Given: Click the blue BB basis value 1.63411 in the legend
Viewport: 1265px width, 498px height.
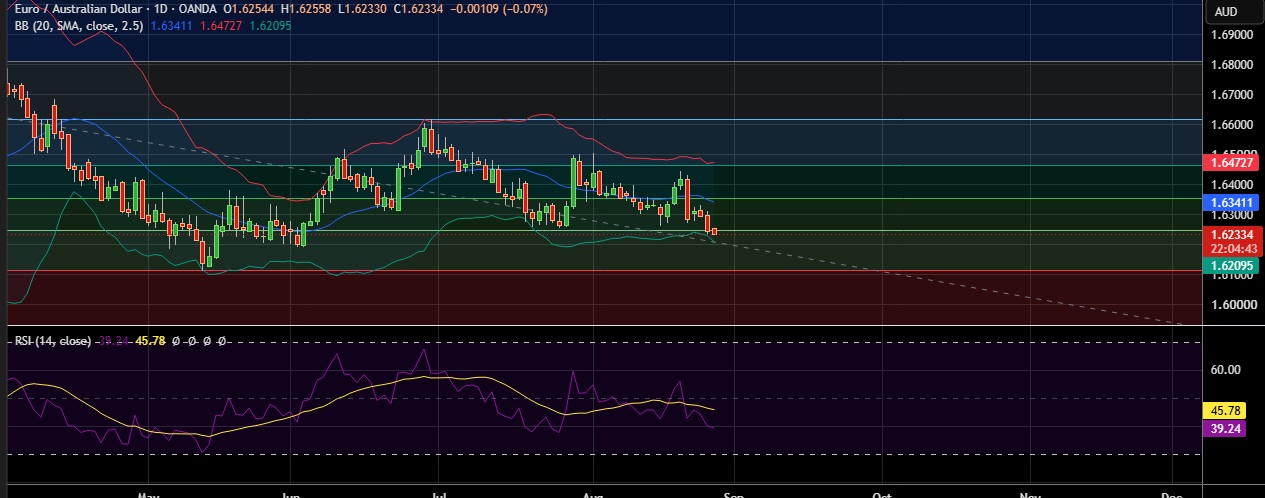Looking at the screenshot, I should (x=169, y=27).
